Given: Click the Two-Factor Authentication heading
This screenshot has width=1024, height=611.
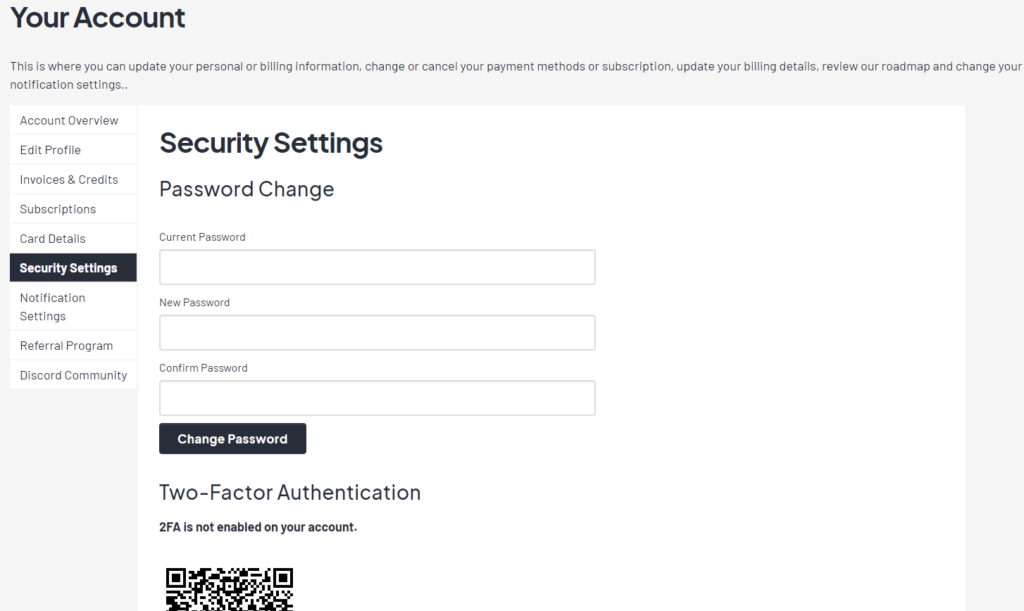Looking at the screenshot, I should click(x=289, y=492).
